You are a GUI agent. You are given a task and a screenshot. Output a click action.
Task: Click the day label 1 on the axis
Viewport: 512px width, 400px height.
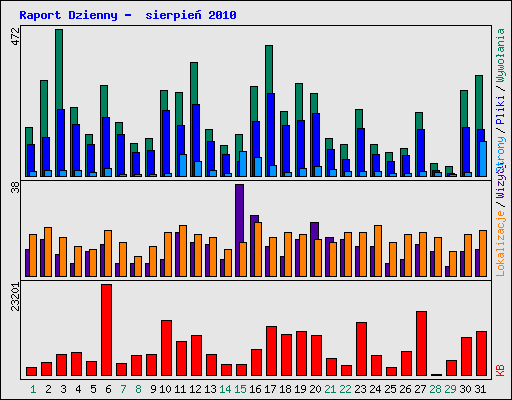click(33, 389)
